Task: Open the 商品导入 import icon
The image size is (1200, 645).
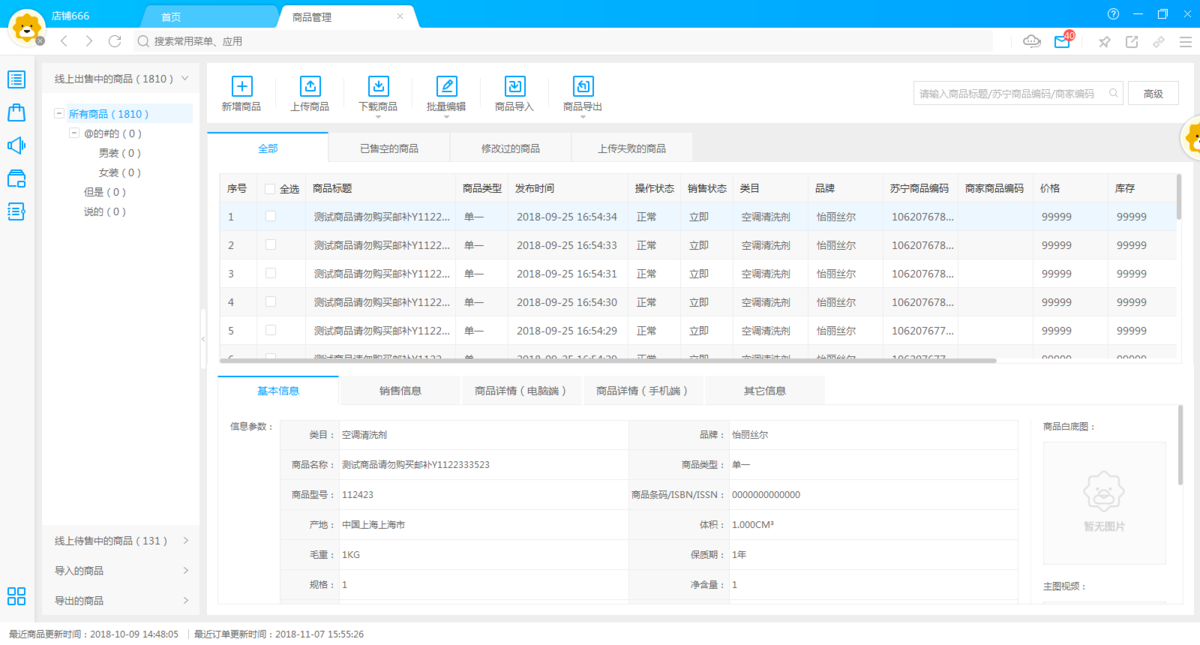Action: coord(515,86)
